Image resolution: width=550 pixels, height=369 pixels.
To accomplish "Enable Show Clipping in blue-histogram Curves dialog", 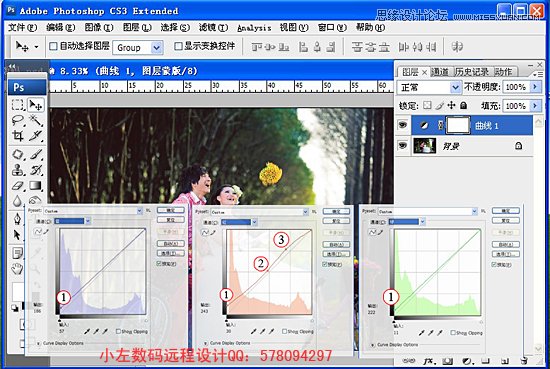I will coord(119,331).
